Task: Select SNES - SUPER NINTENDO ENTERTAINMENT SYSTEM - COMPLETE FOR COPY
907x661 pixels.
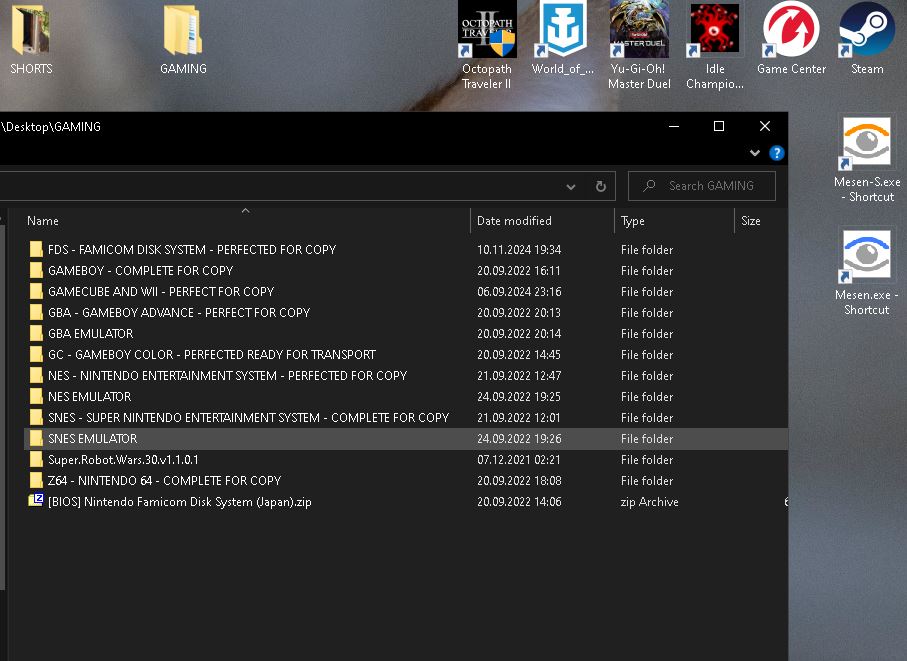Action: coord(249,418)
